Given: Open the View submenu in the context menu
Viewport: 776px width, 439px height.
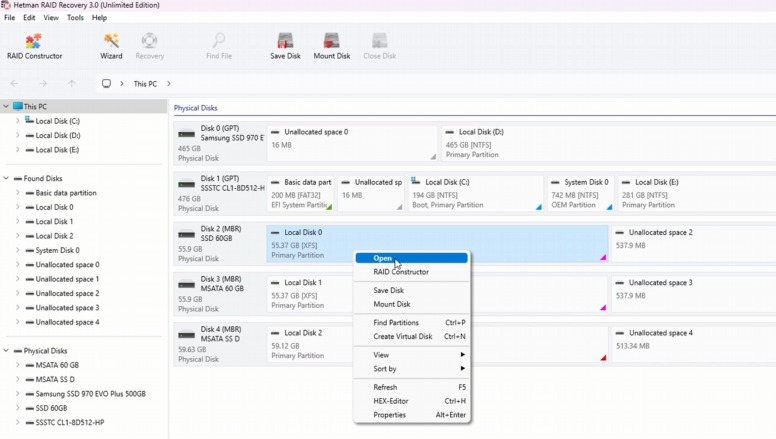Looking at the screenshot, I should pos(411,355).
